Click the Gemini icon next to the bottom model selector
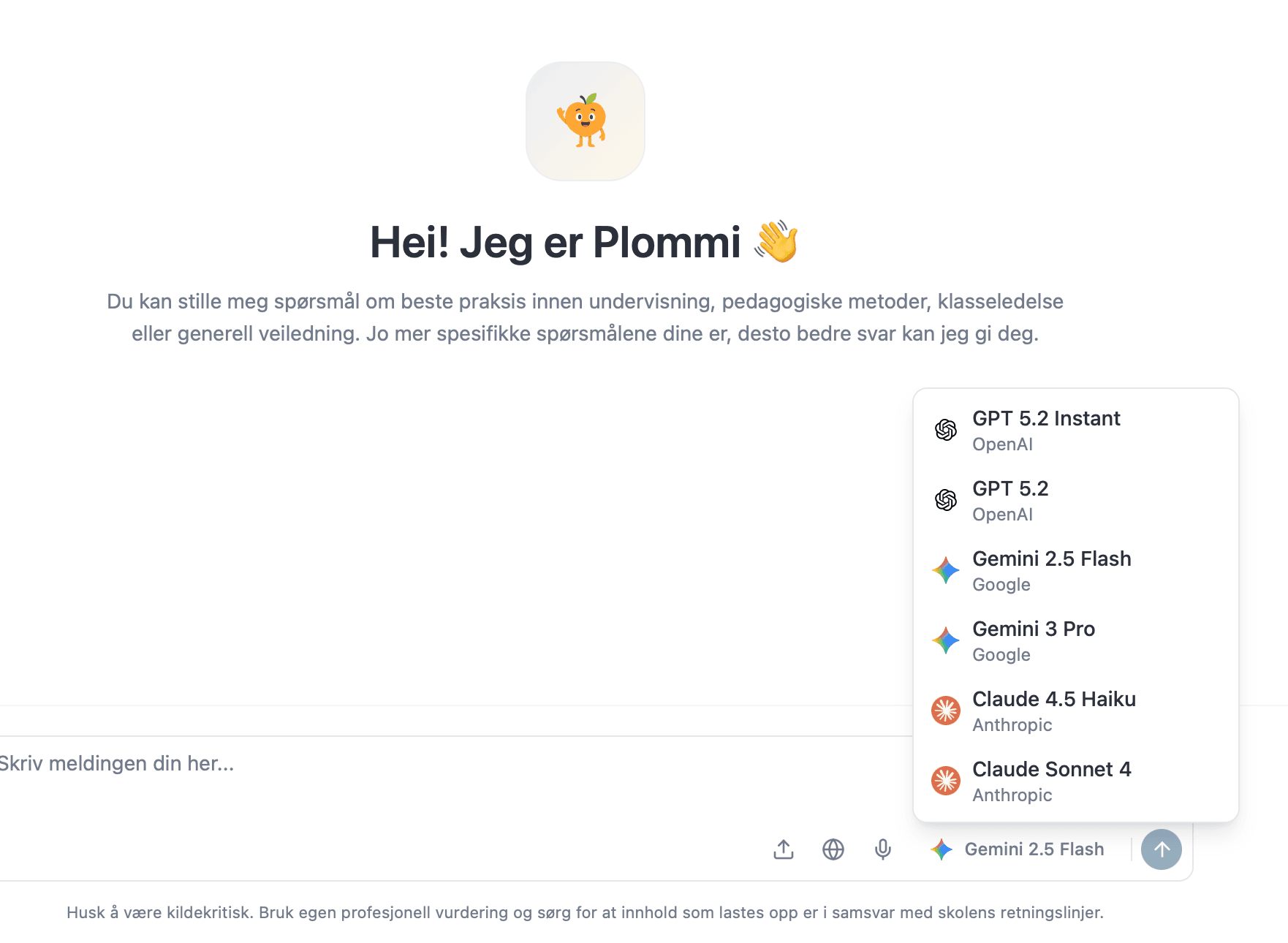This screenshot has width=1288, height=943. click(x=942, y=849)
